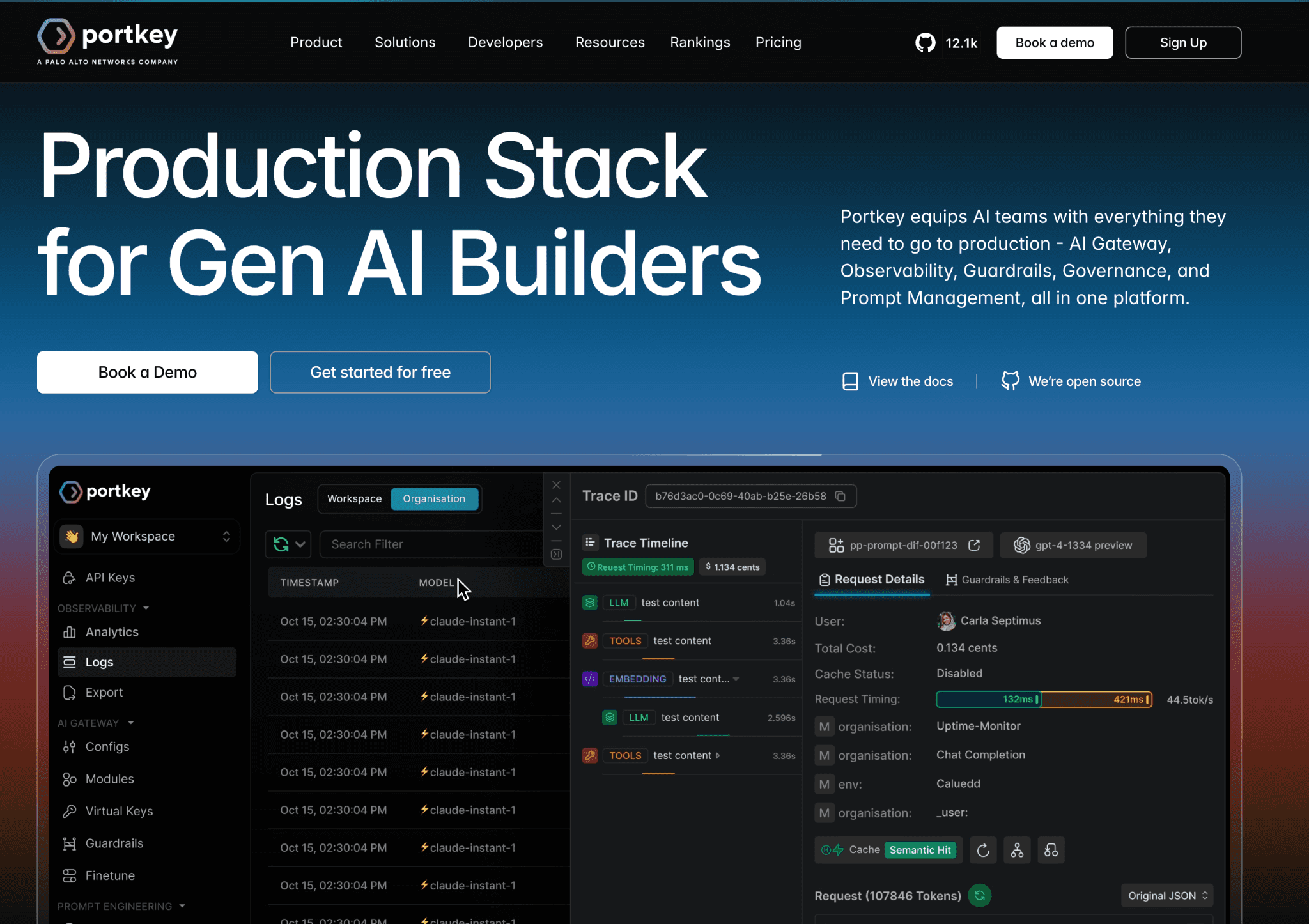
Task: Click the replay icon next to Semantic Hit
Action: pyautogui.click(x=983, y=850)
